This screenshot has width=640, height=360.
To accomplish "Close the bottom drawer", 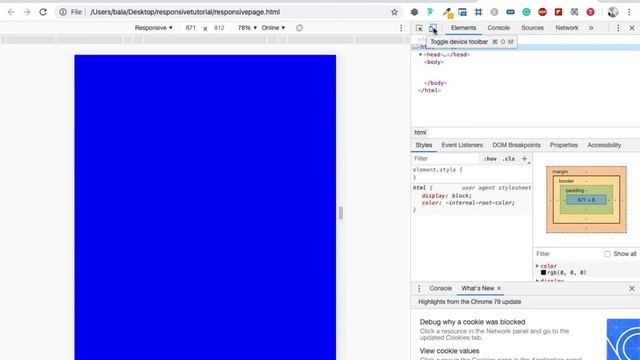I will [x=632, y=288].
